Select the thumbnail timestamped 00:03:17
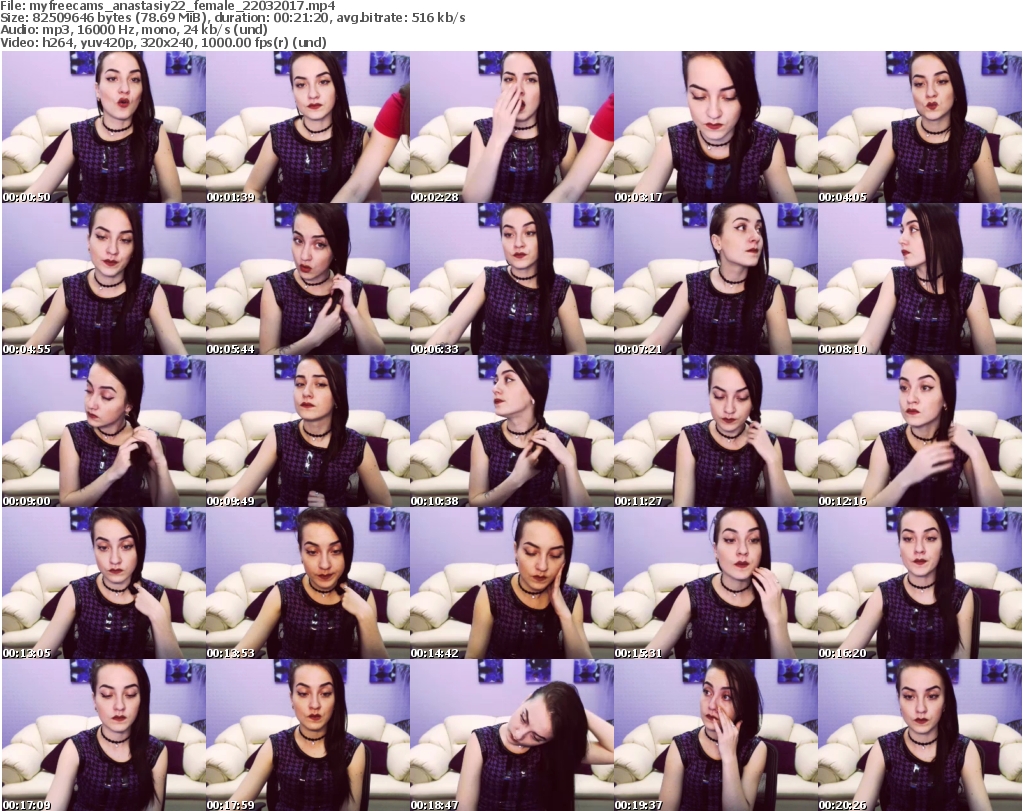Viewport: 1024px width, 811px height. pos(716,127)
